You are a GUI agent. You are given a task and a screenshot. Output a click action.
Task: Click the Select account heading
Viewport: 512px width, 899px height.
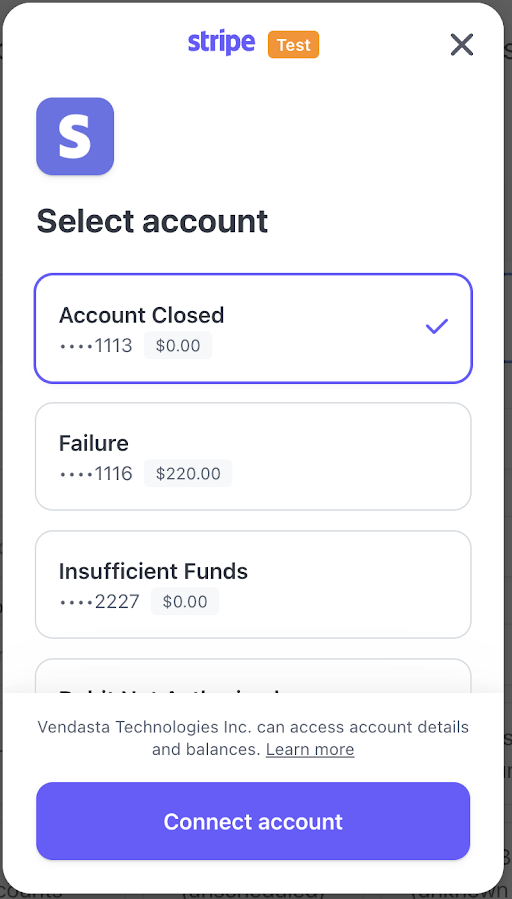point(152,221)
